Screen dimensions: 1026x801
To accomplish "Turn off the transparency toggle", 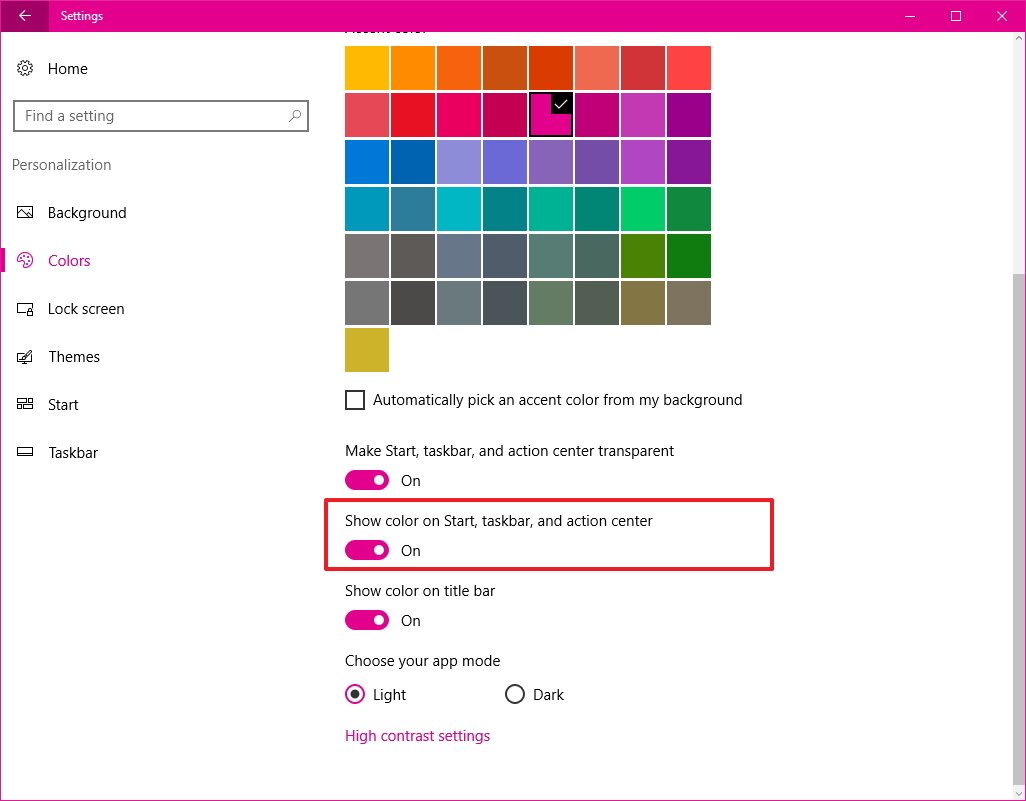I will coord(367,481).
